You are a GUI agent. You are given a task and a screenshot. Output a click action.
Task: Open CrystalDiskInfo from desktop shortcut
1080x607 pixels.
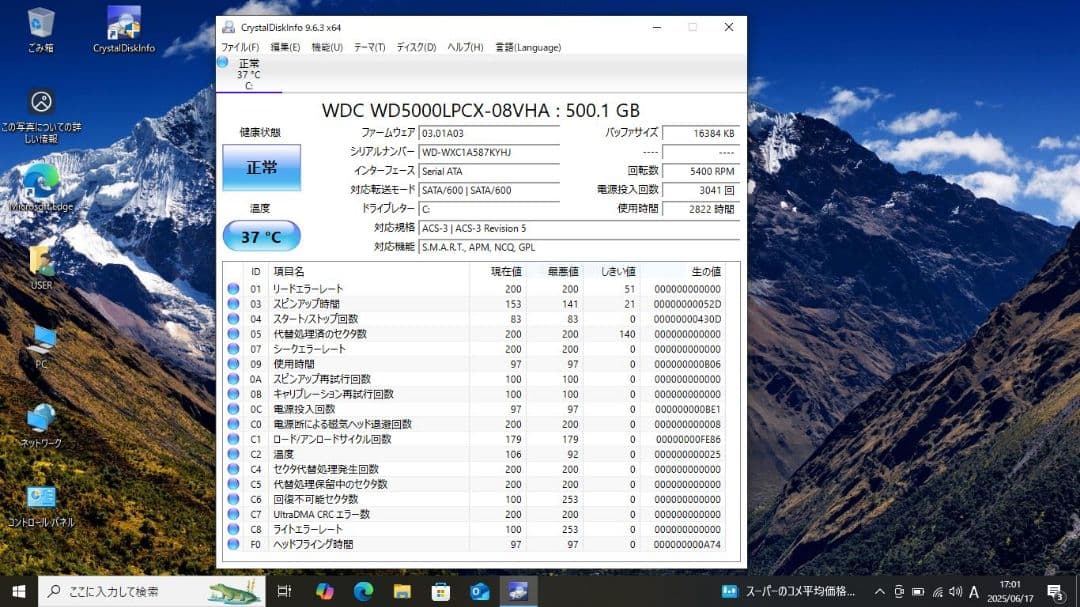coord(122,25)
